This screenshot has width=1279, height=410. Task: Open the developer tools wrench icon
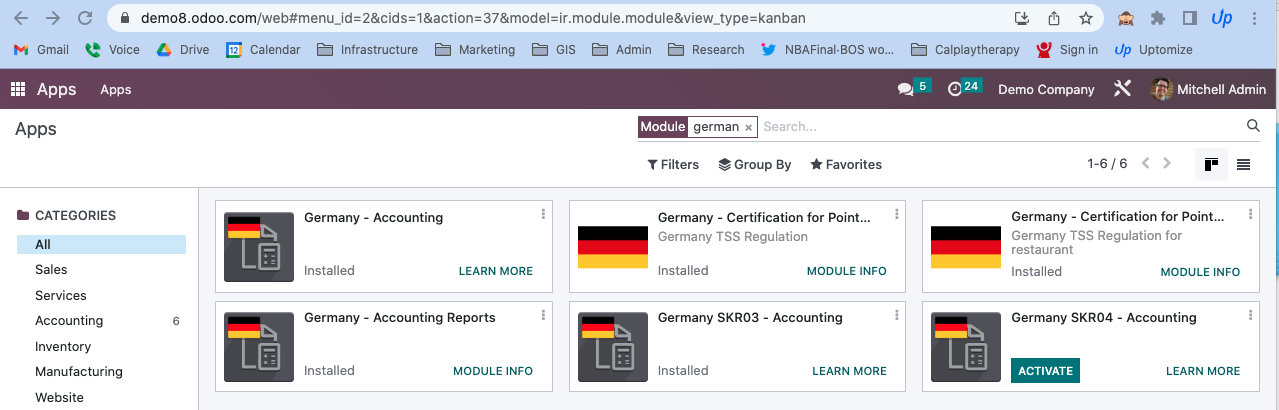point(1122,89)
